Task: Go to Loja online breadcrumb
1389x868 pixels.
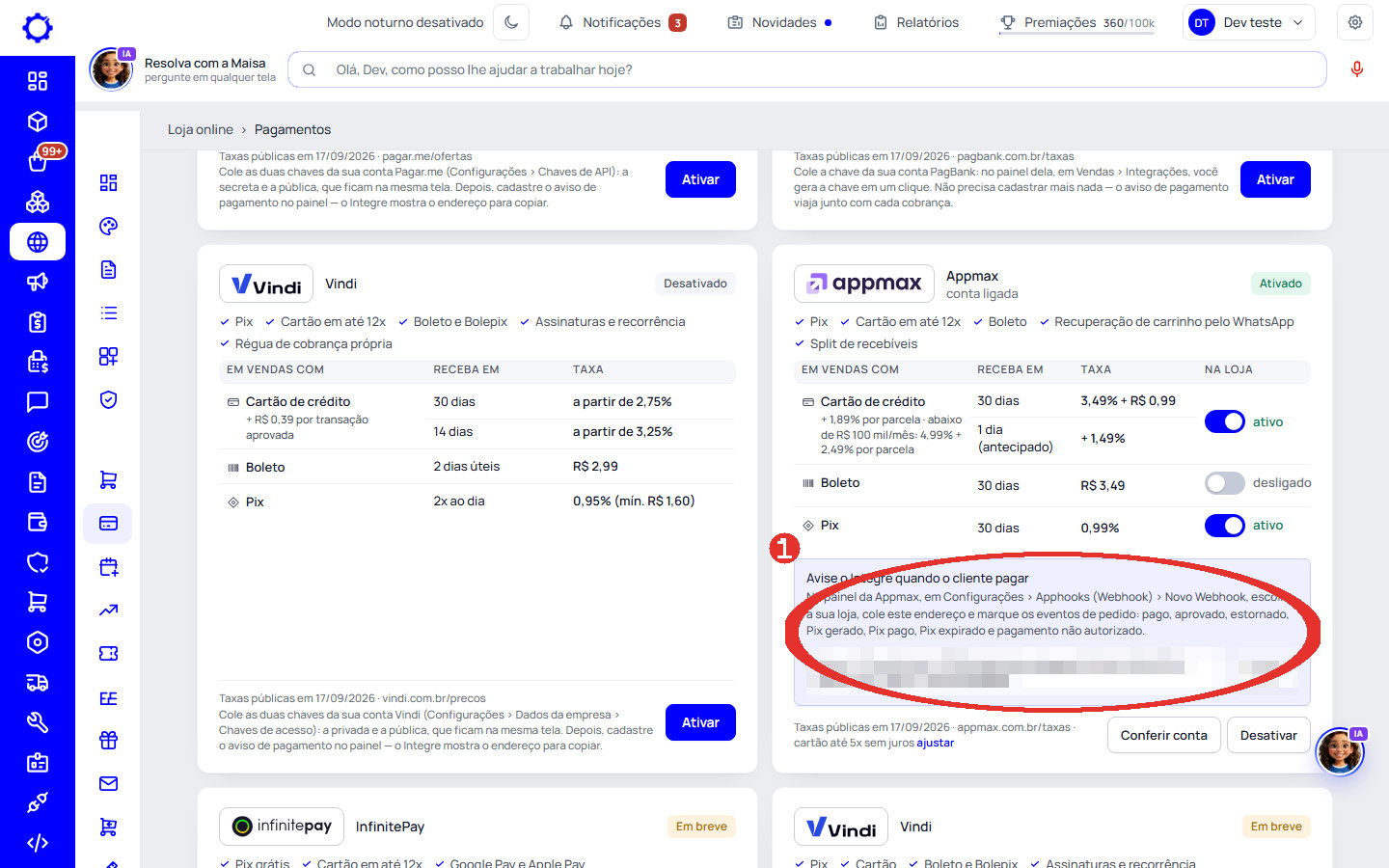Action: click(x=201, y=129)
